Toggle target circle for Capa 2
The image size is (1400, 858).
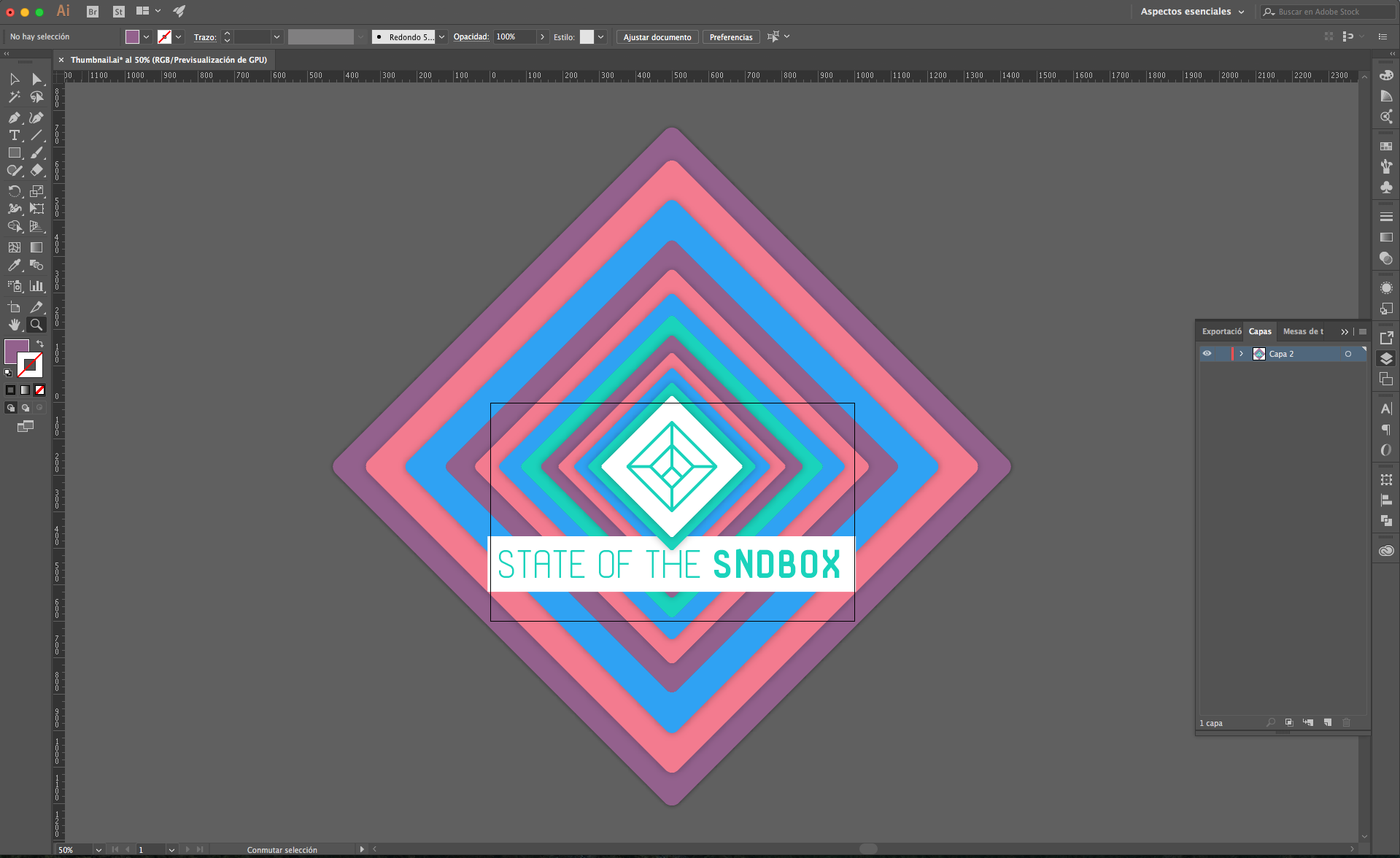pos(1348,354)
